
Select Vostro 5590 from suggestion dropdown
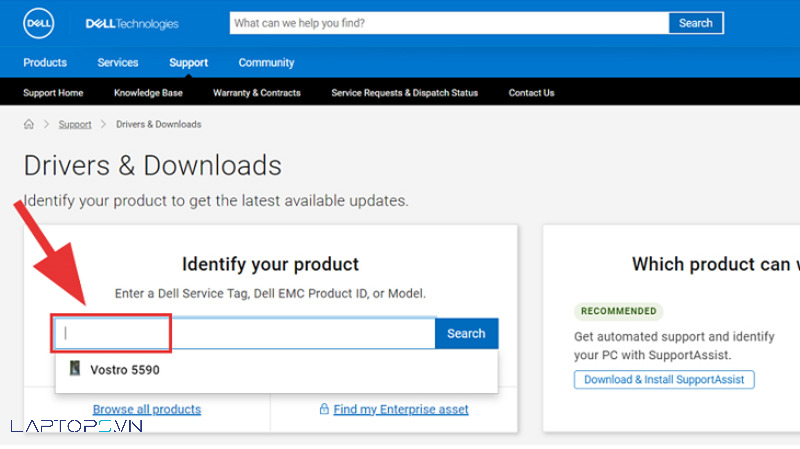[125, 370]
